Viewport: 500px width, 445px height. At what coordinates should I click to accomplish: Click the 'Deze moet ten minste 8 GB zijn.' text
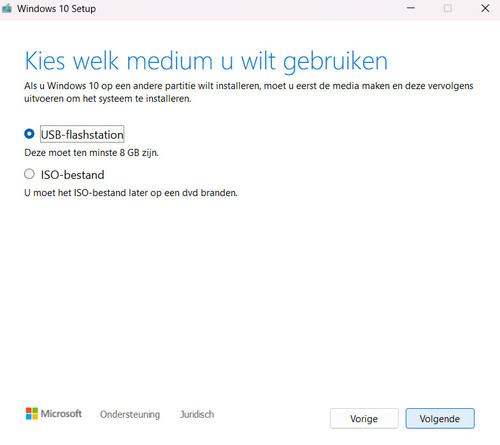click(91, 153)
